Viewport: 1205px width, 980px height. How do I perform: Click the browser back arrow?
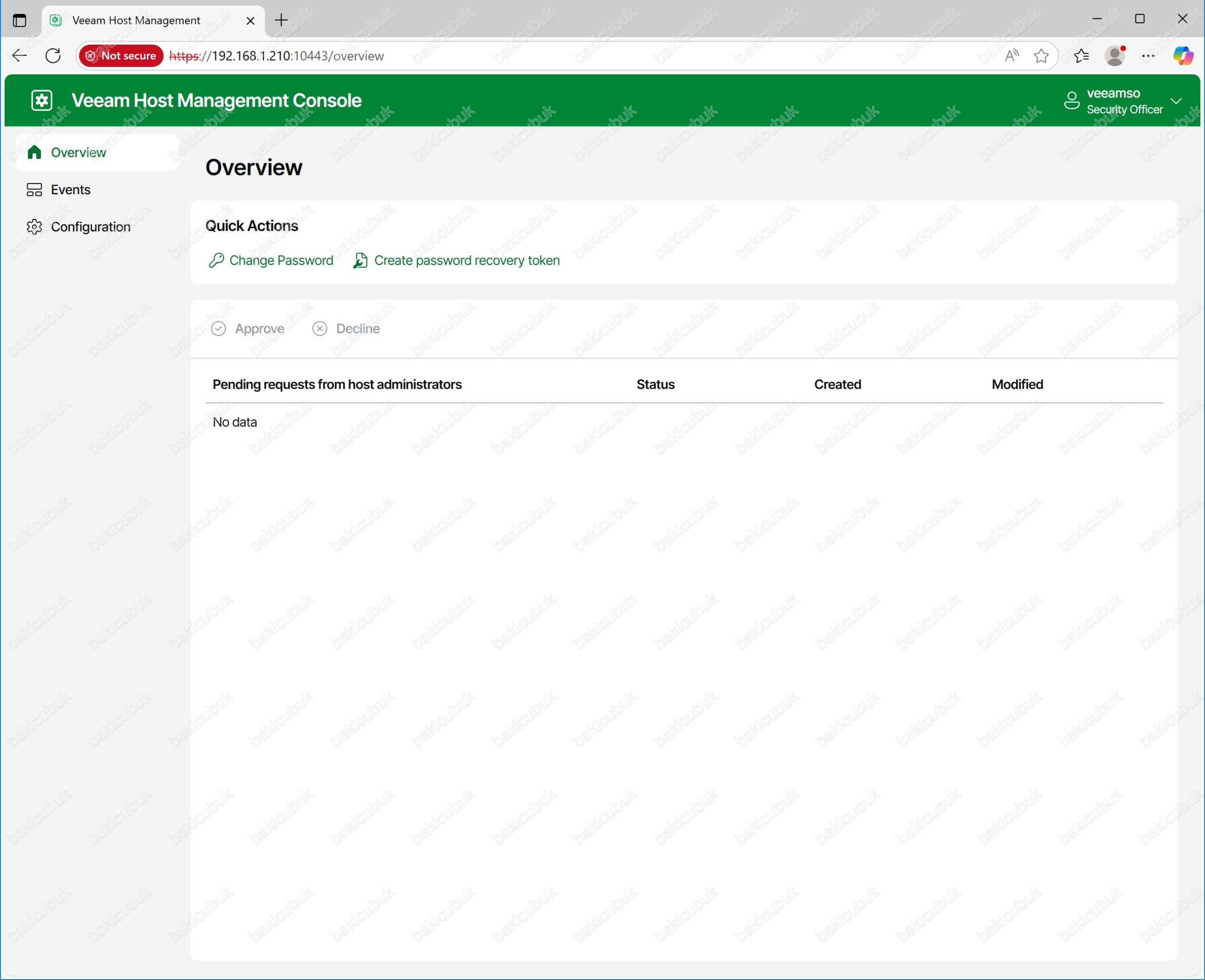pos(20,56)
